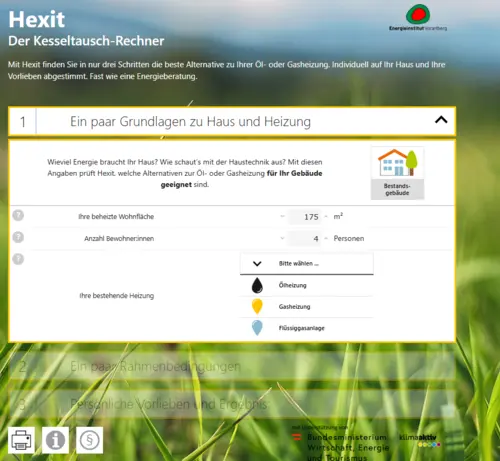Viewport: 500px width, 461px height.
Task: Click the Bewohner count field showing 4
Action: (x=304, y=239)
